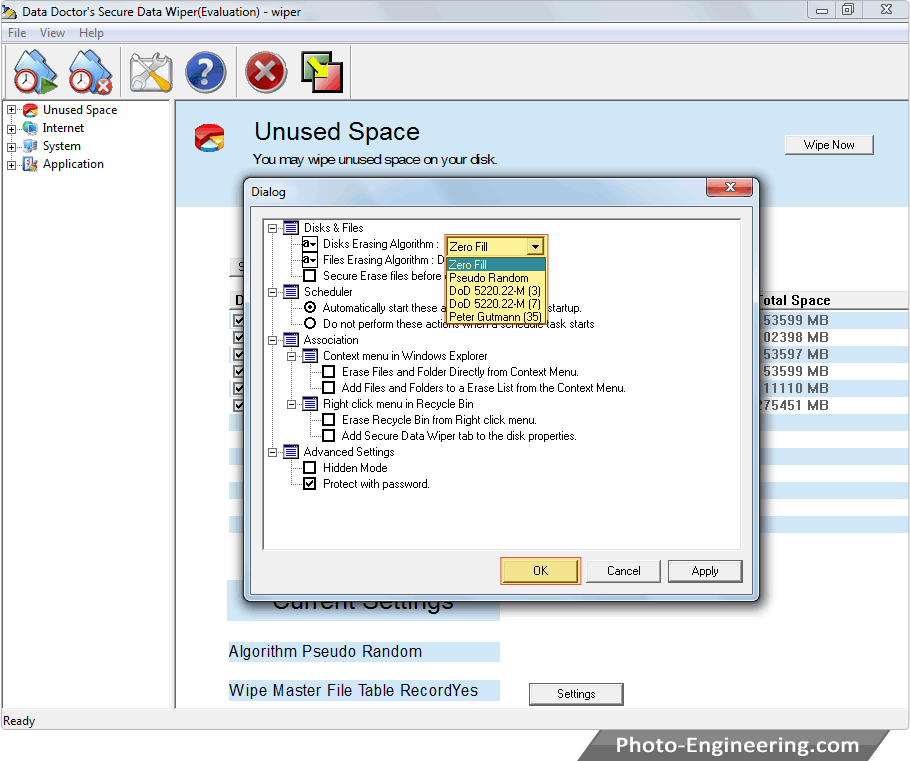The image size is (910, 761).
Task: Choose Pseudo Random from algorithm list
Action: [496, 277]
